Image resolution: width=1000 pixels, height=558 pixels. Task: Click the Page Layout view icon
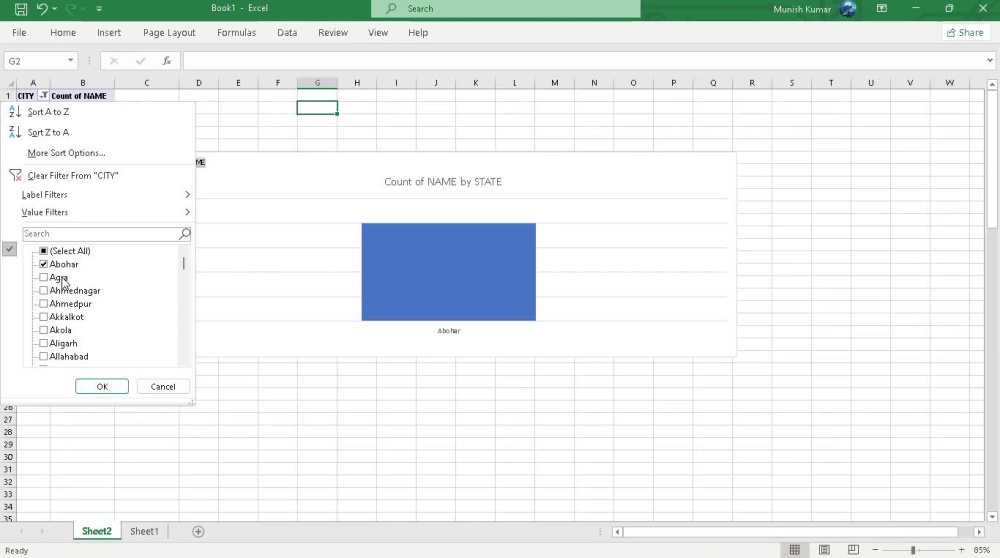pyautogui.click(x=824, y=550)
